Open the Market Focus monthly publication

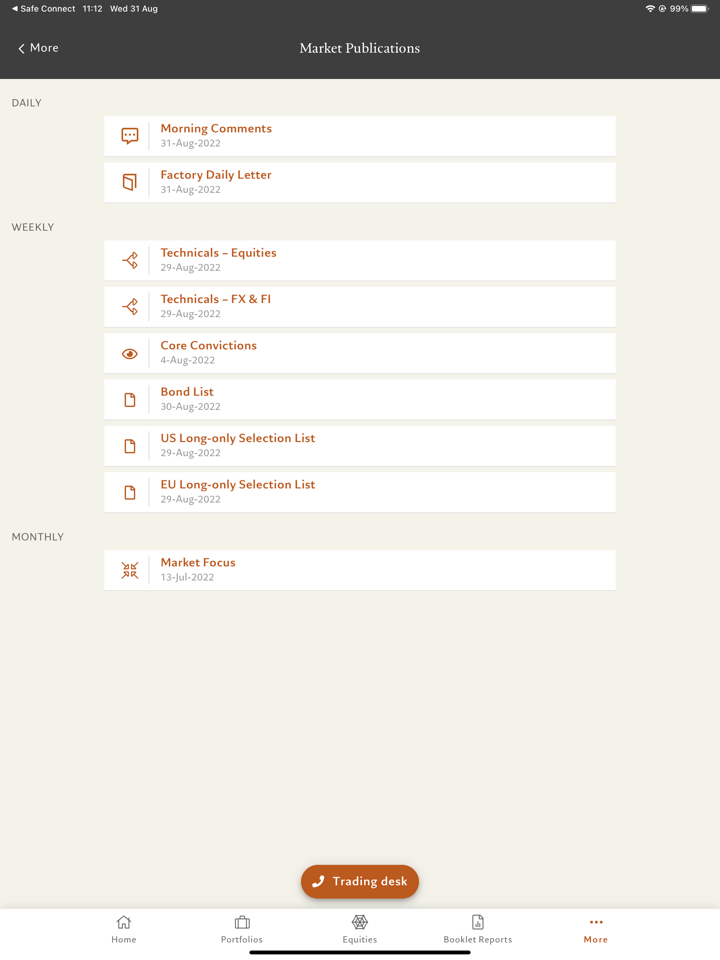click(198, 563)
